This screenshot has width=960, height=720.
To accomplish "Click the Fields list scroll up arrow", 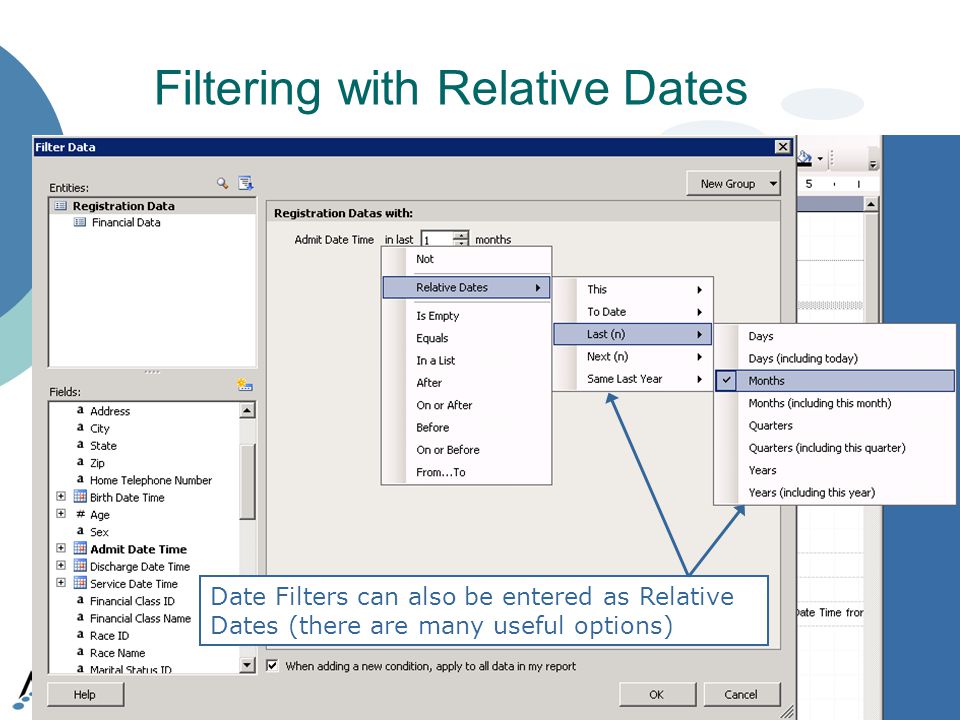I will (x=247, y=410).
